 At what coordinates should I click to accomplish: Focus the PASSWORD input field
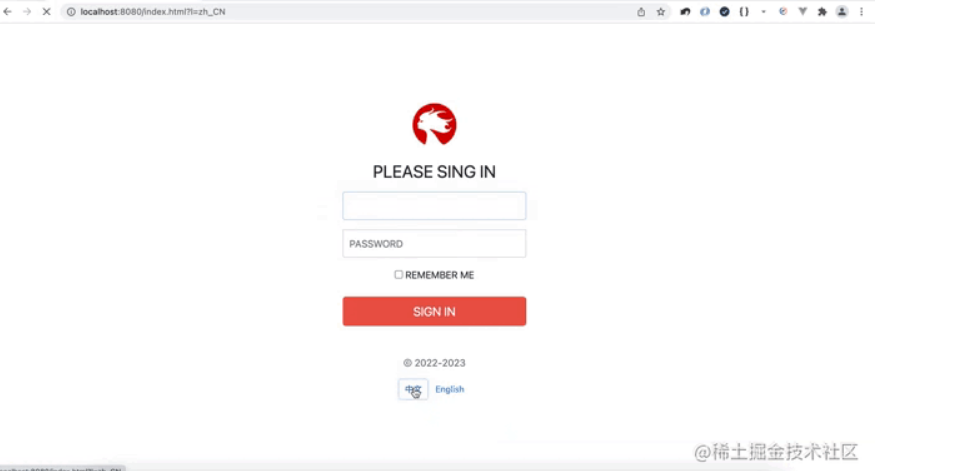point(434,243)
